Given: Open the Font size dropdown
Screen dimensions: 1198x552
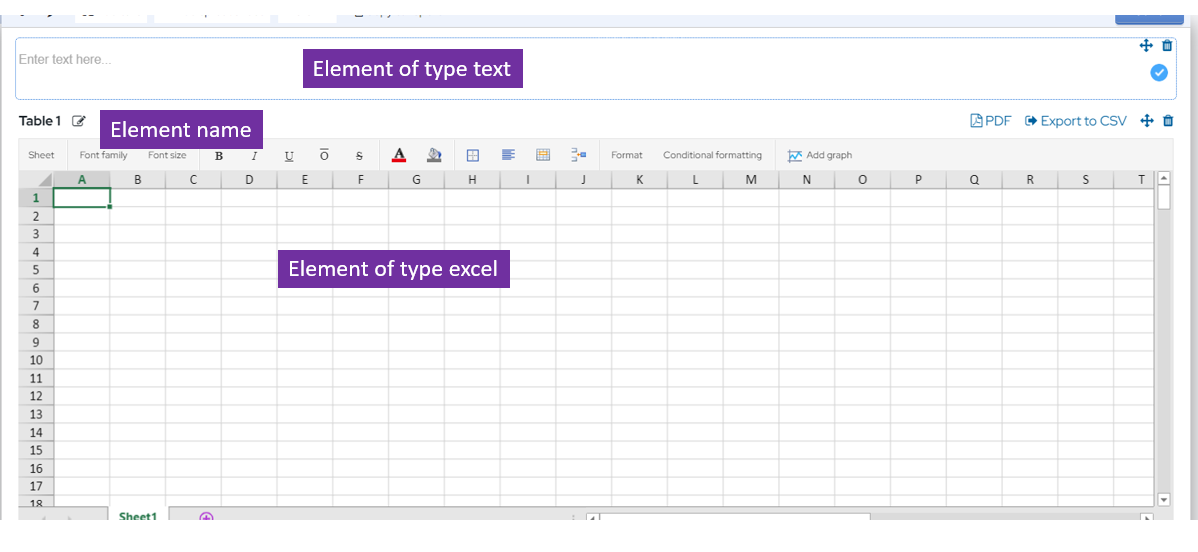Looking at the screenshot, I should pos(167,155).
